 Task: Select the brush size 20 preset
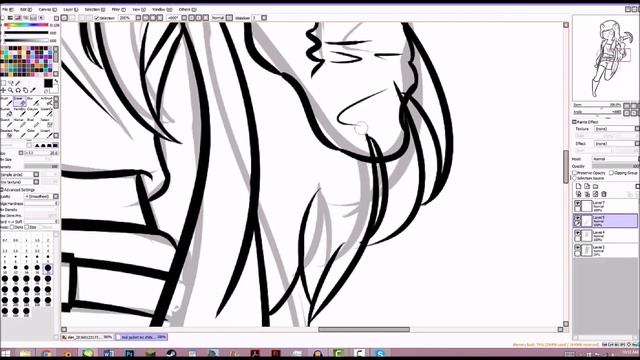tap(48, 269)
